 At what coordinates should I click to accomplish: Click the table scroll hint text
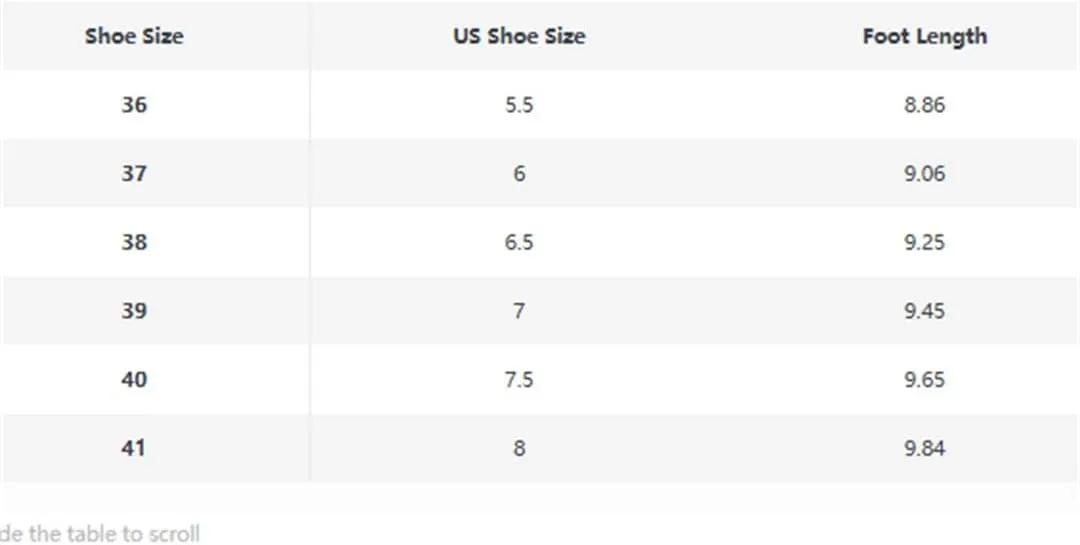click(100, 534)
